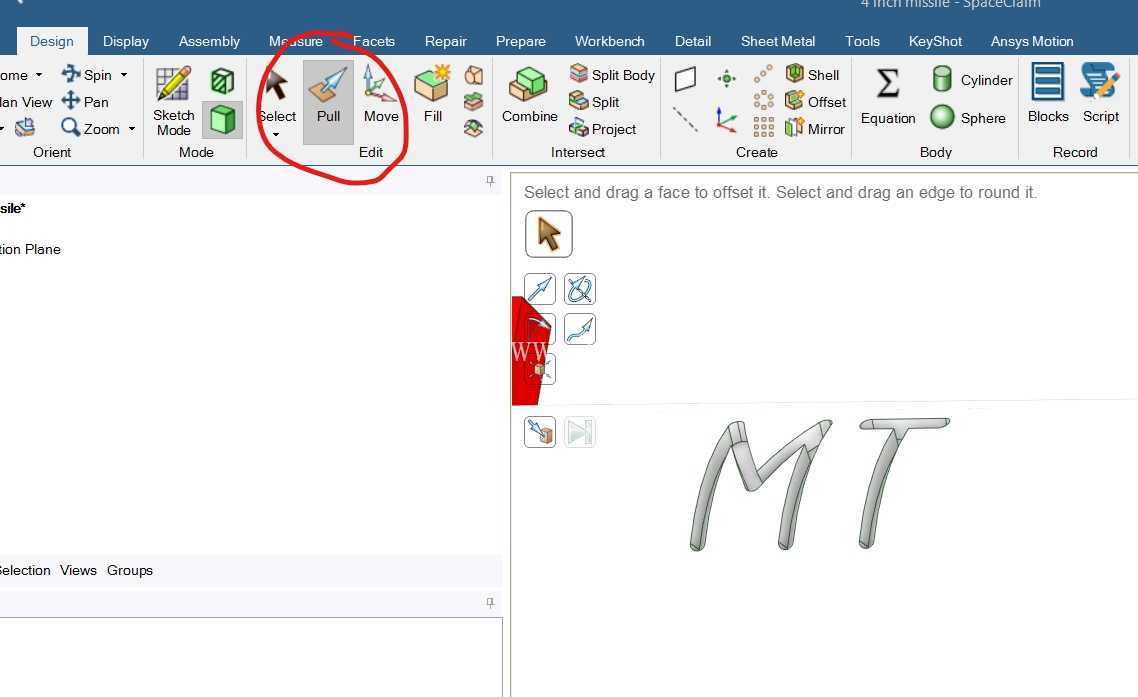Toggle the upper panel pin icon
Image resolution: width=1138 pixels, height=697 pixels.
[490, 181]
